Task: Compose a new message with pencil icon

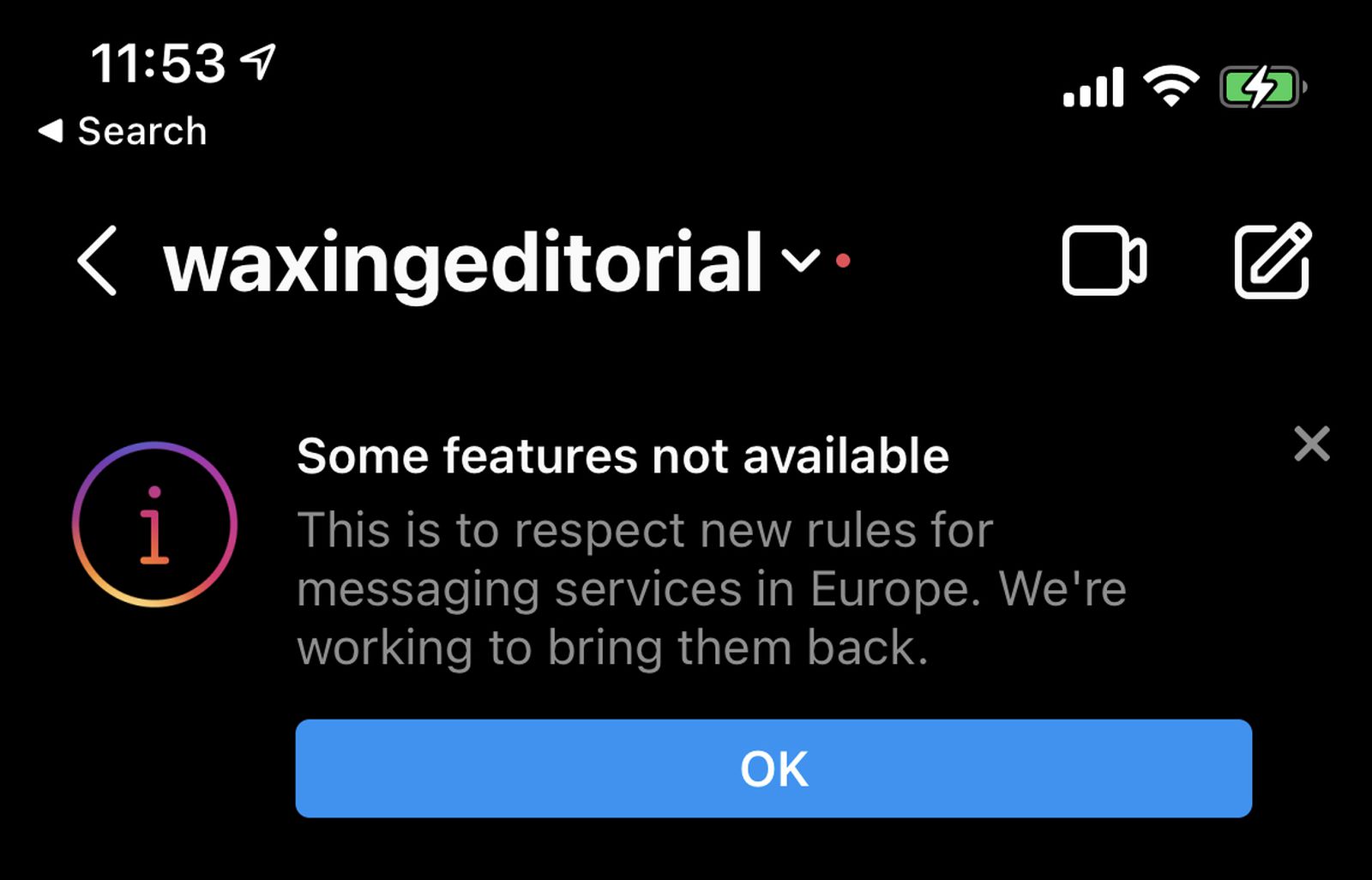Action: pos(1273,261)
